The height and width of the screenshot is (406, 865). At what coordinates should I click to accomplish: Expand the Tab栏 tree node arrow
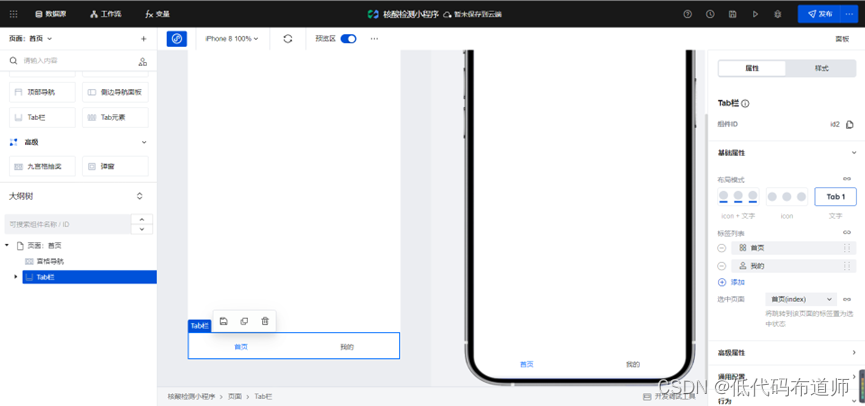[x=15, y=276]
